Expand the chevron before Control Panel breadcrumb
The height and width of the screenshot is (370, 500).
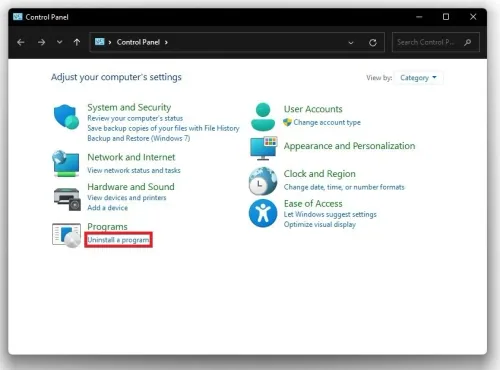tap(110, 42)
